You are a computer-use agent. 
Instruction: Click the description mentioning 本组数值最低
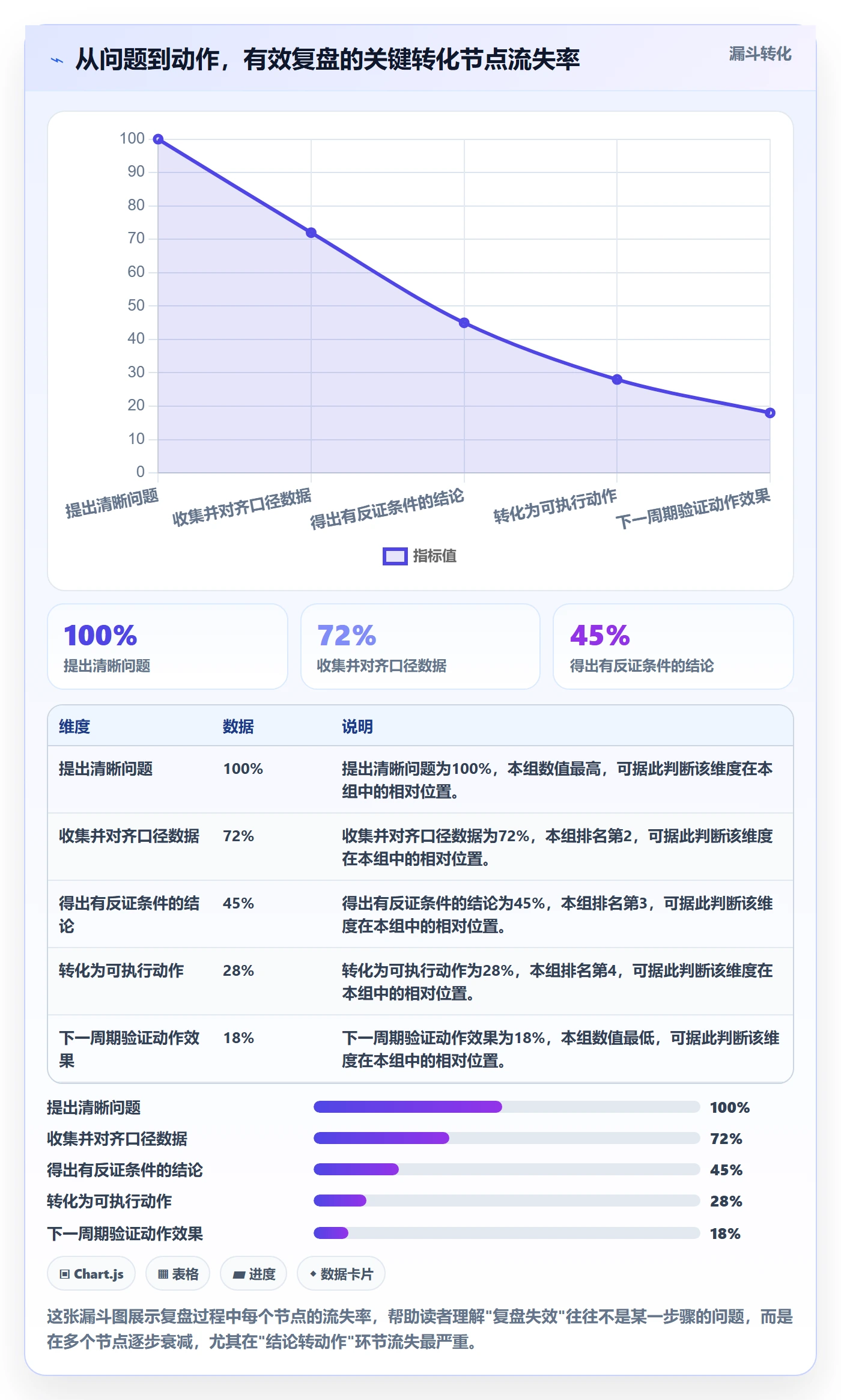point(560,1049)
